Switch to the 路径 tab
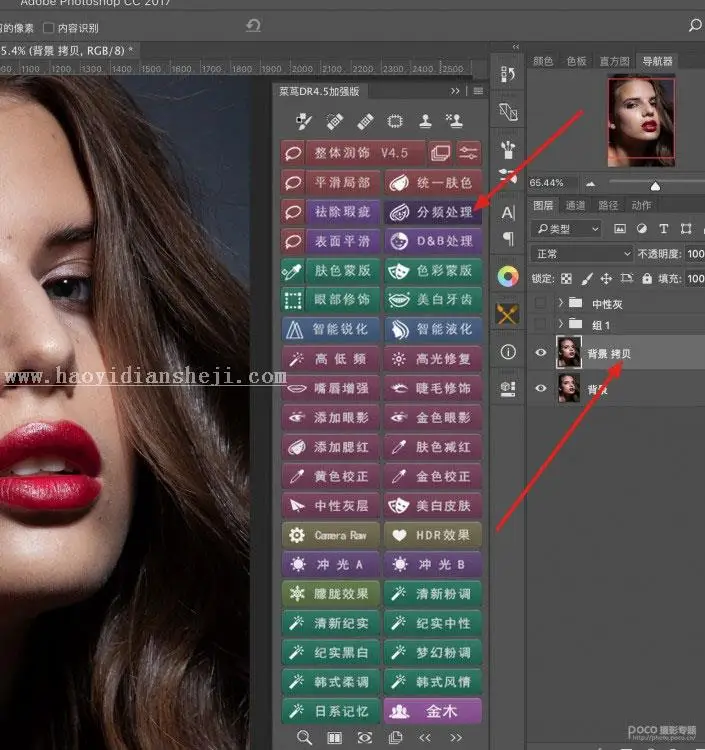 click(608, 205)
